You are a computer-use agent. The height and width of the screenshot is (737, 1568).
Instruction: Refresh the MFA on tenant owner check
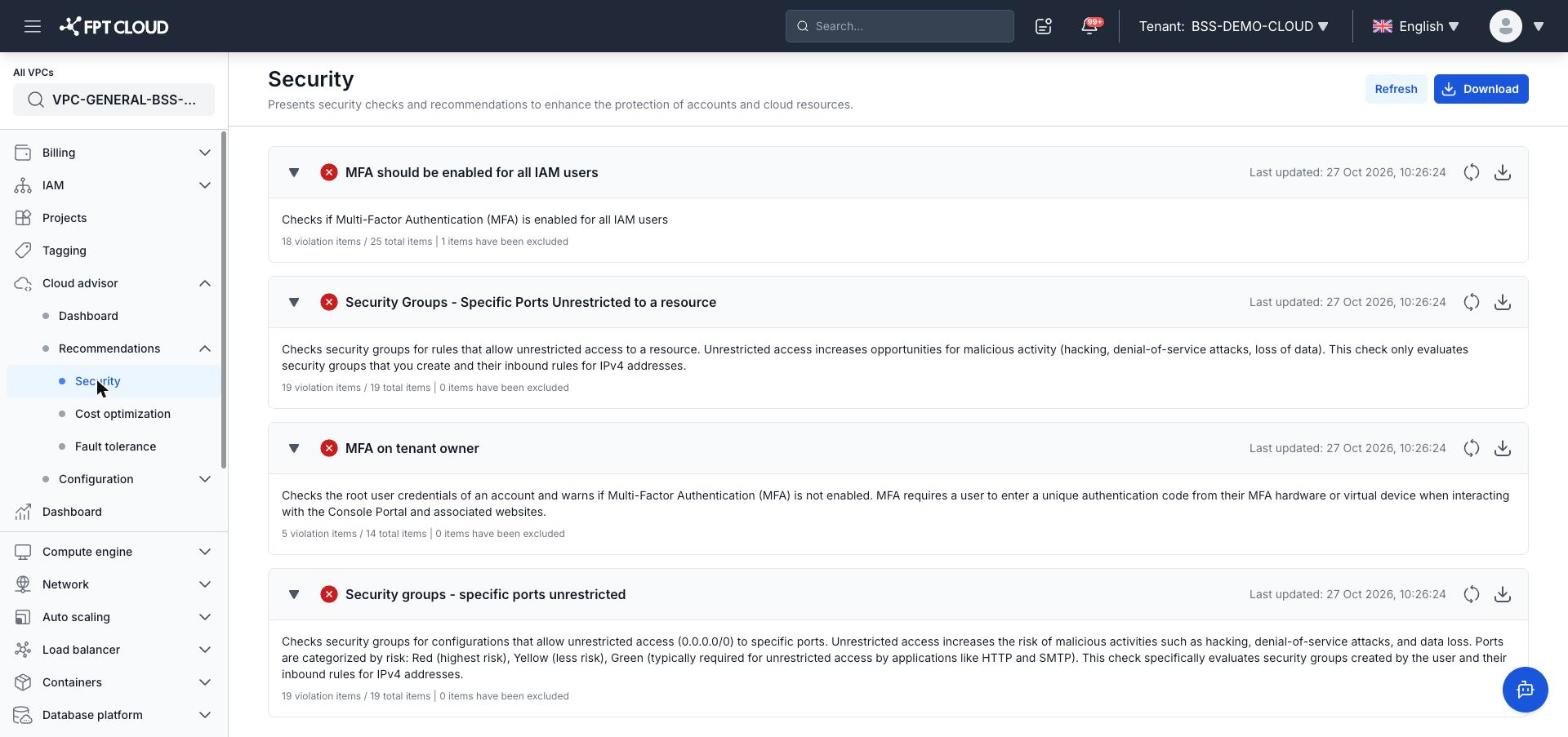1471,448
